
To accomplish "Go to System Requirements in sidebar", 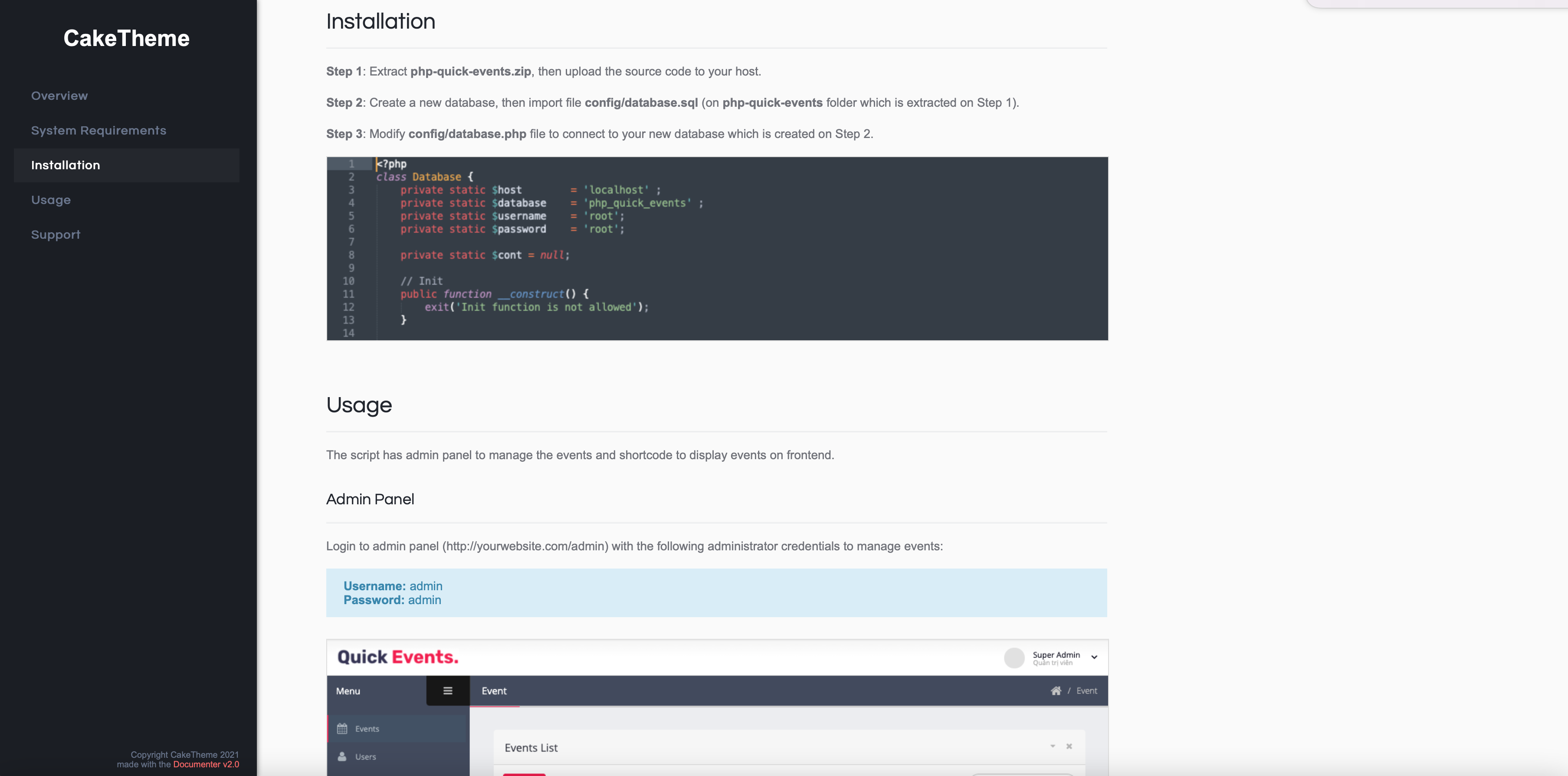I will click(x=98, y=130).
